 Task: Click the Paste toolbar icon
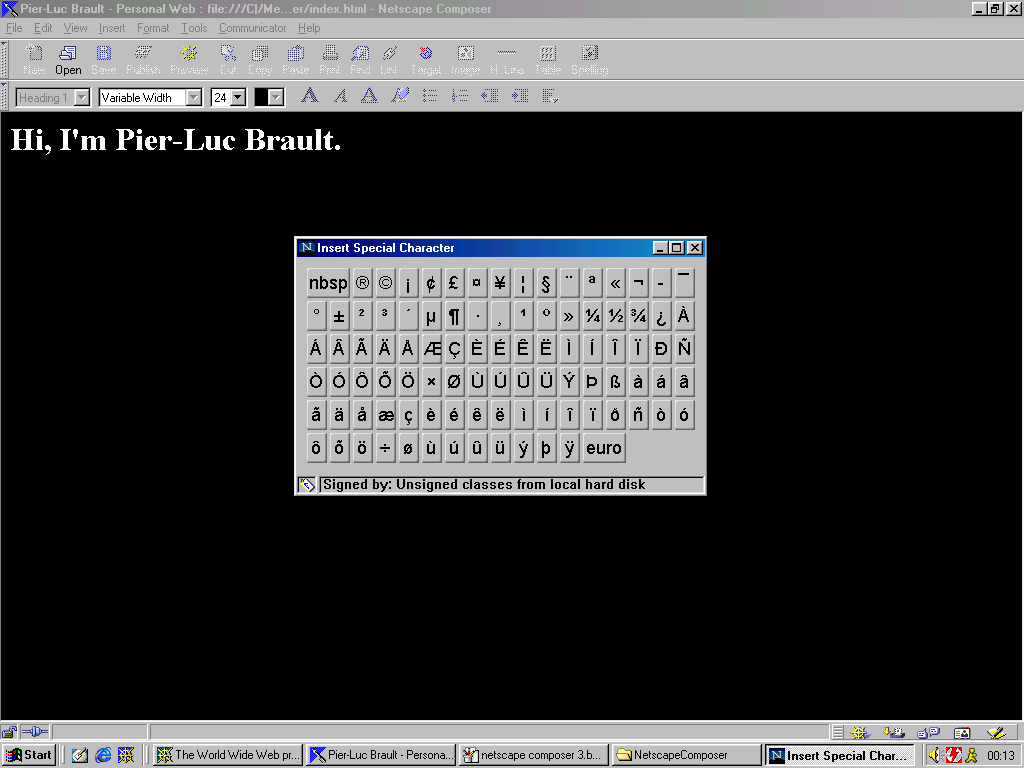(x=296, y=60)
